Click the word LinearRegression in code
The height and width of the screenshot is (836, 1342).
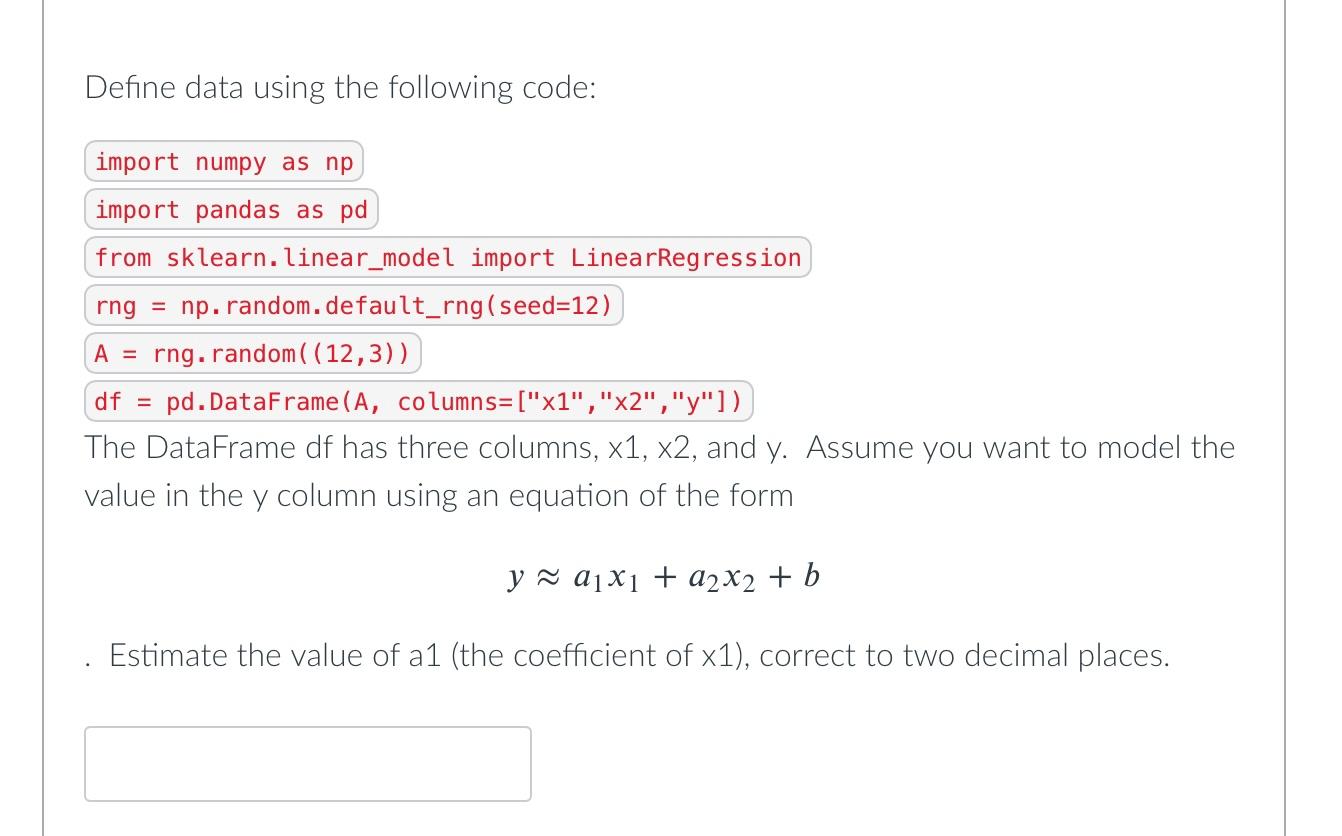686,257
